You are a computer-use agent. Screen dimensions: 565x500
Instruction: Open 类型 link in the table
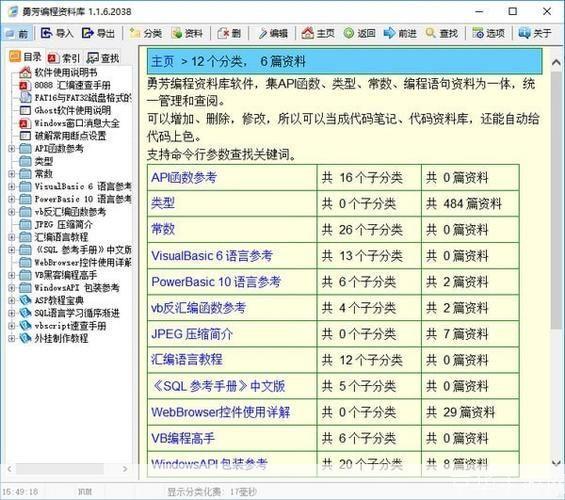point(163,203)
